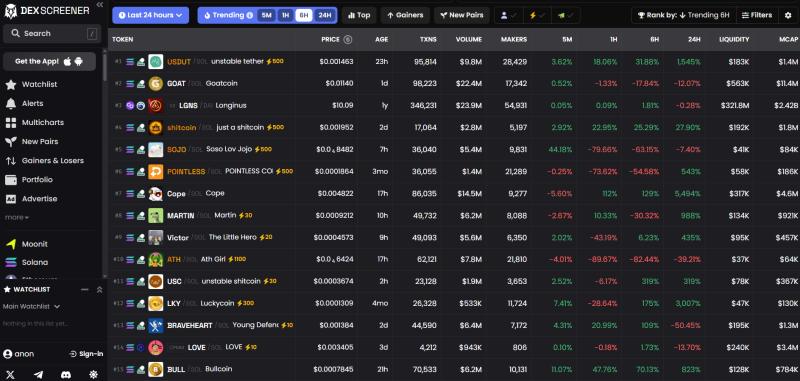Switch trending to 1H
This screenshot has width=800, height=381.
point(285,15)
